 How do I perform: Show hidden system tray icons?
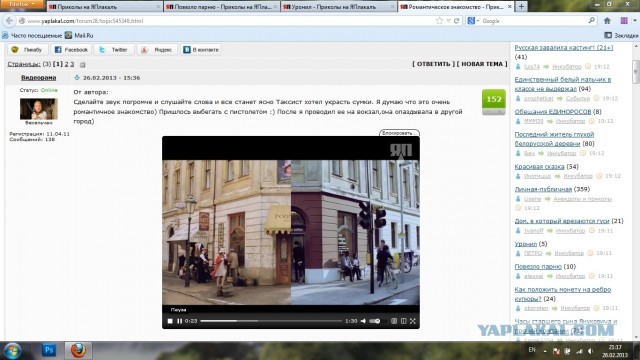tap(545, 351)
